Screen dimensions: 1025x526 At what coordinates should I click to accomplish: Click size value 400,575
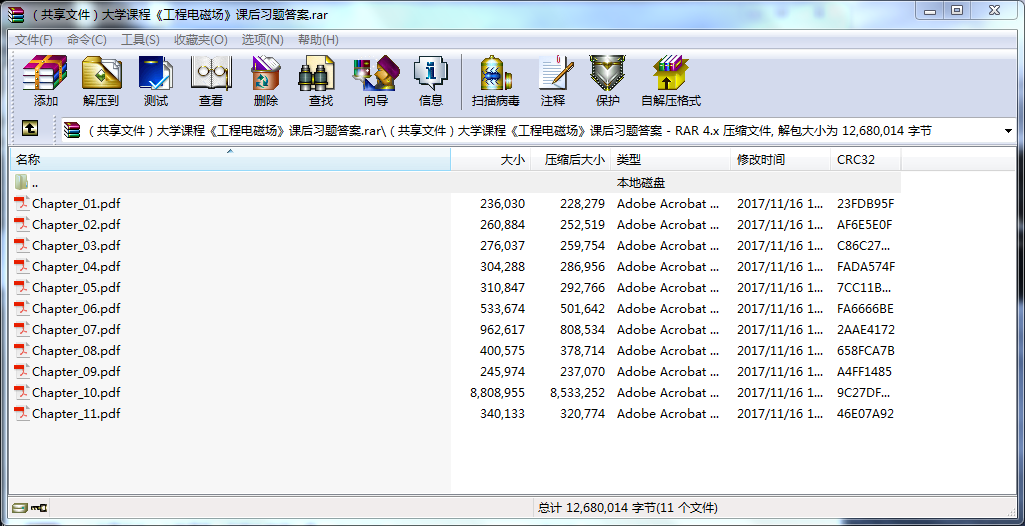click(x=502, y=350)
